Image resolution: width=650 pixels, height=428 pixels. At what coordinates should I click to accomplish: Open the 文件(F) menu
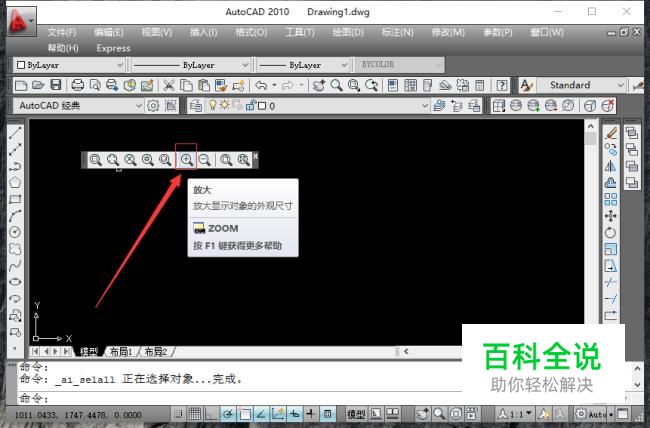pos(62,32)
